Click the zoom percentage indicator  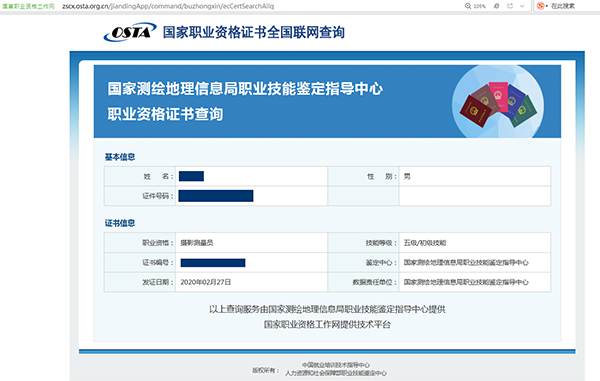pyautogui.click(x=479, y=6)
